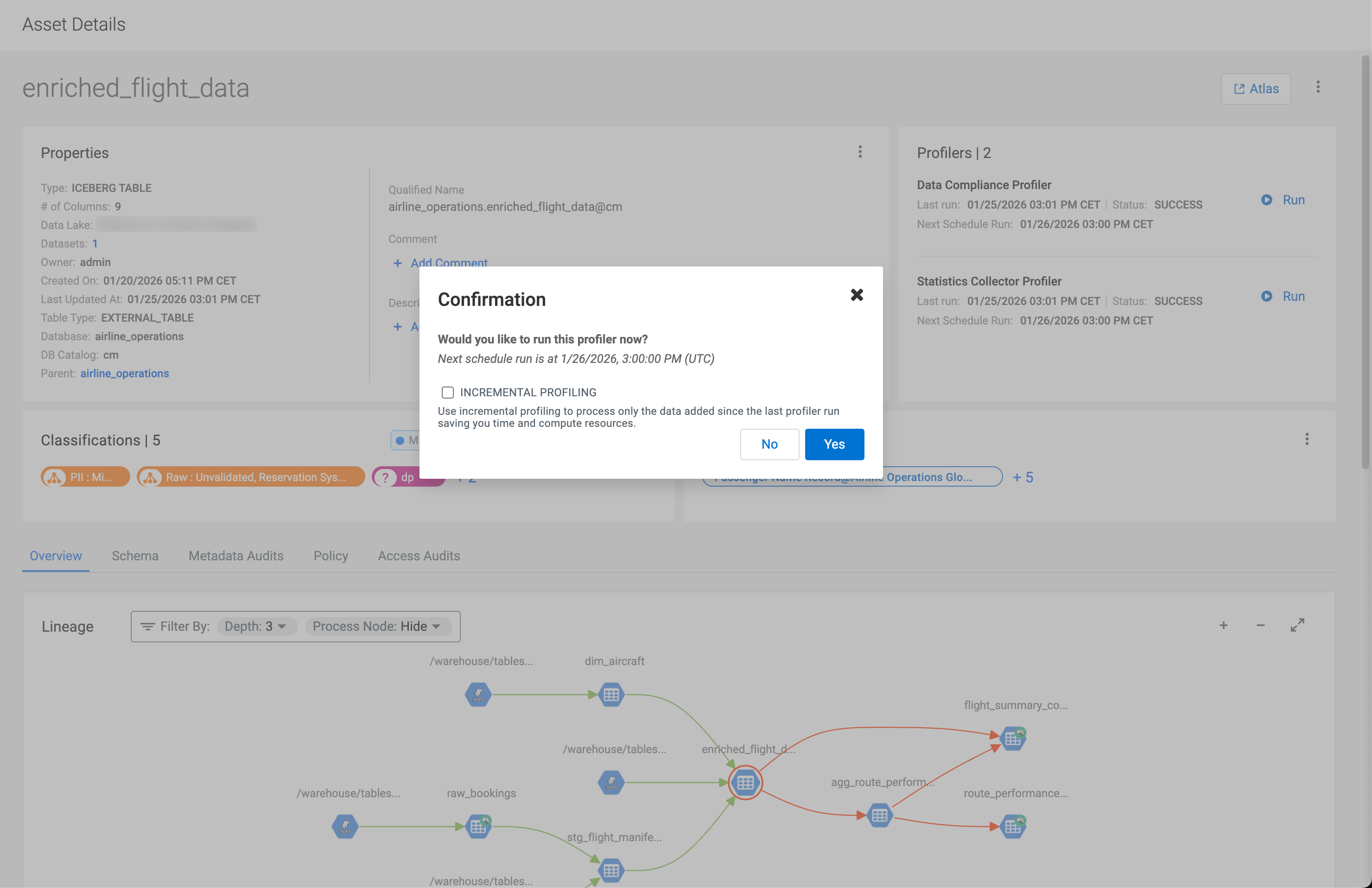Open the airline_operations parent link

point(125,374)
